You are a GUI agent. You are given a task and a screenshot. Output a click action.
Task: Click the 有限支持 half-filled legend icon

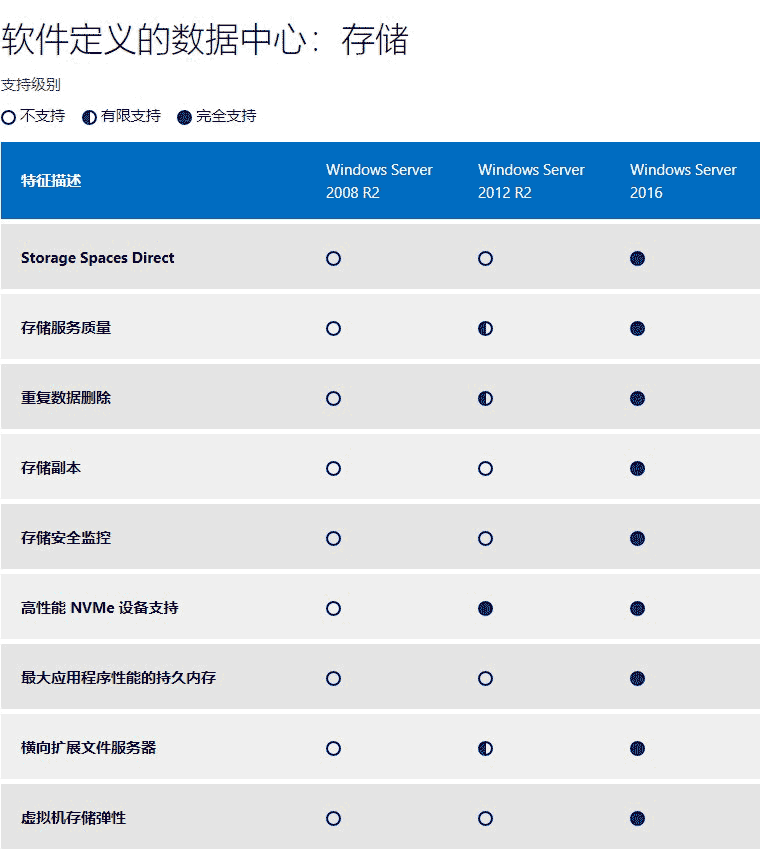tap(90, 117)
